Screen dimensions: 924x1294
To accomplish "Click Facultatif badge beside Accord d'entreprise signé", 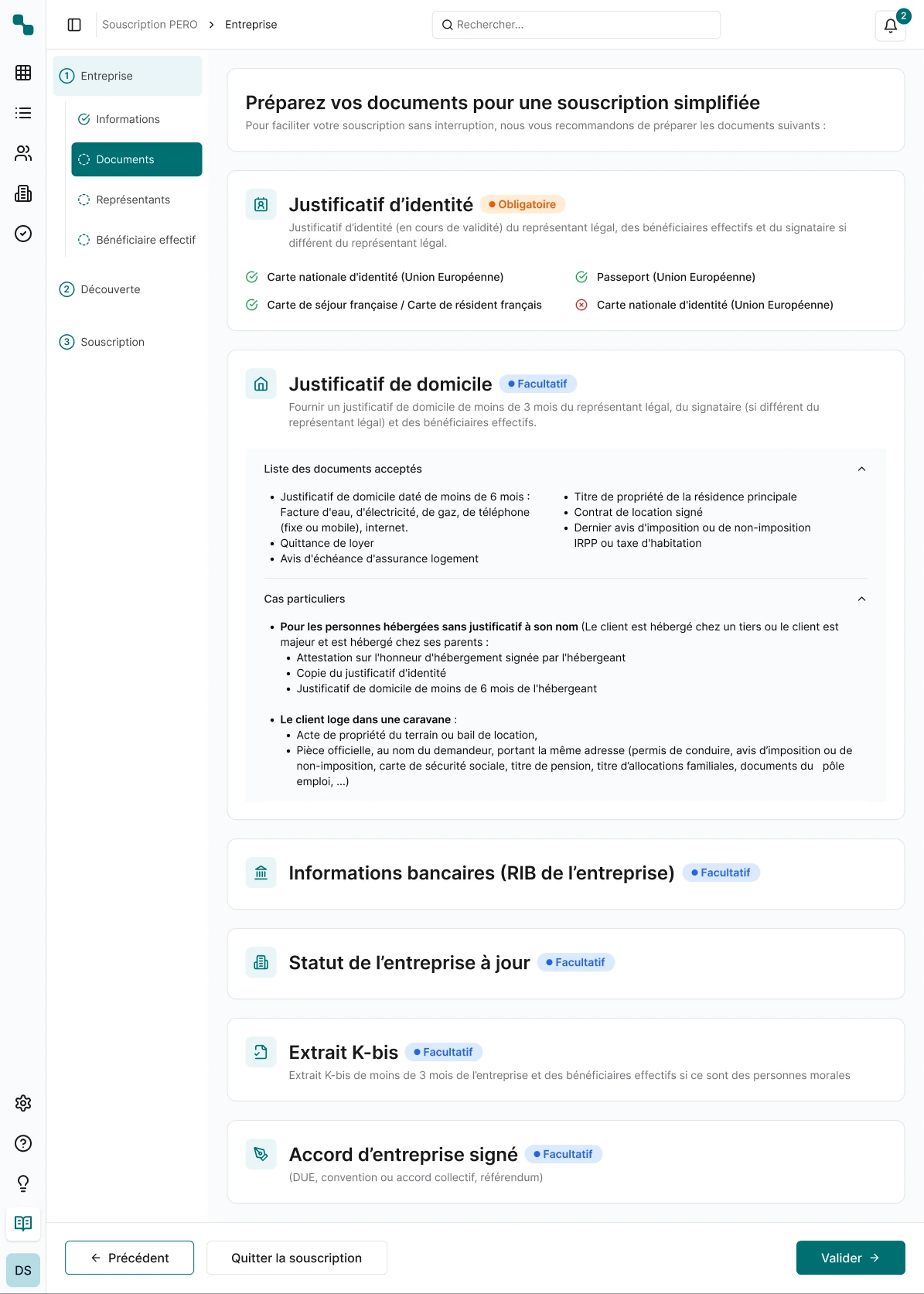I will pyautogui.click(x=564, y=1154).
